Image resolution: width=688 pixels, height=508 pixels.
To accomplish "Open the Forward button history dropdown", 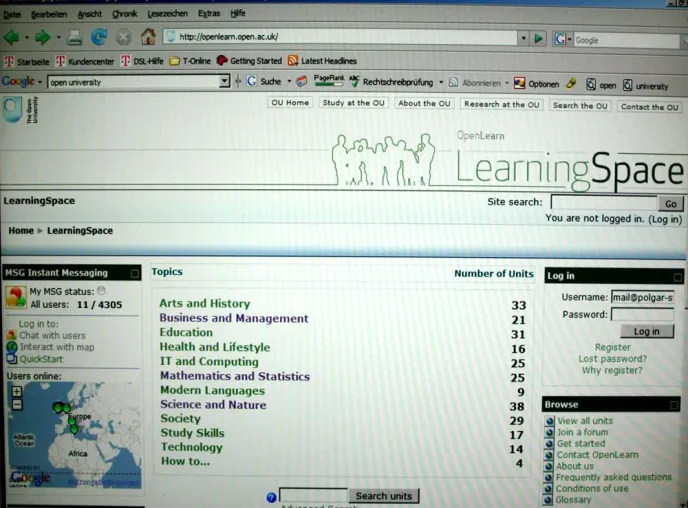I will pyautogui.click(x=58, y=38).
